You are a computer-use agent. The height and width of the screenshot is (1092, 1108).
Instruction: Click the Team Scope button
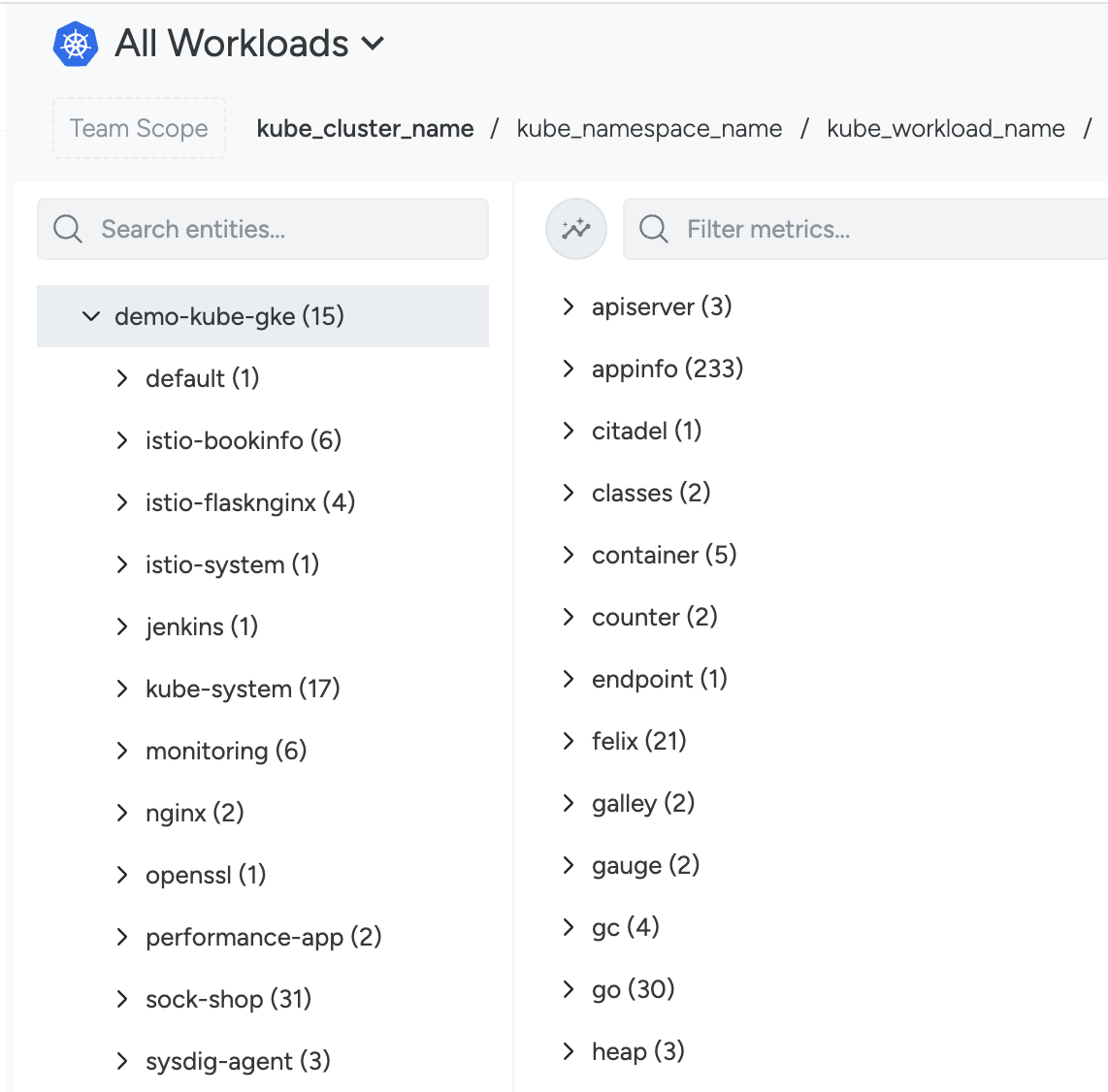(x=139, y=128)
